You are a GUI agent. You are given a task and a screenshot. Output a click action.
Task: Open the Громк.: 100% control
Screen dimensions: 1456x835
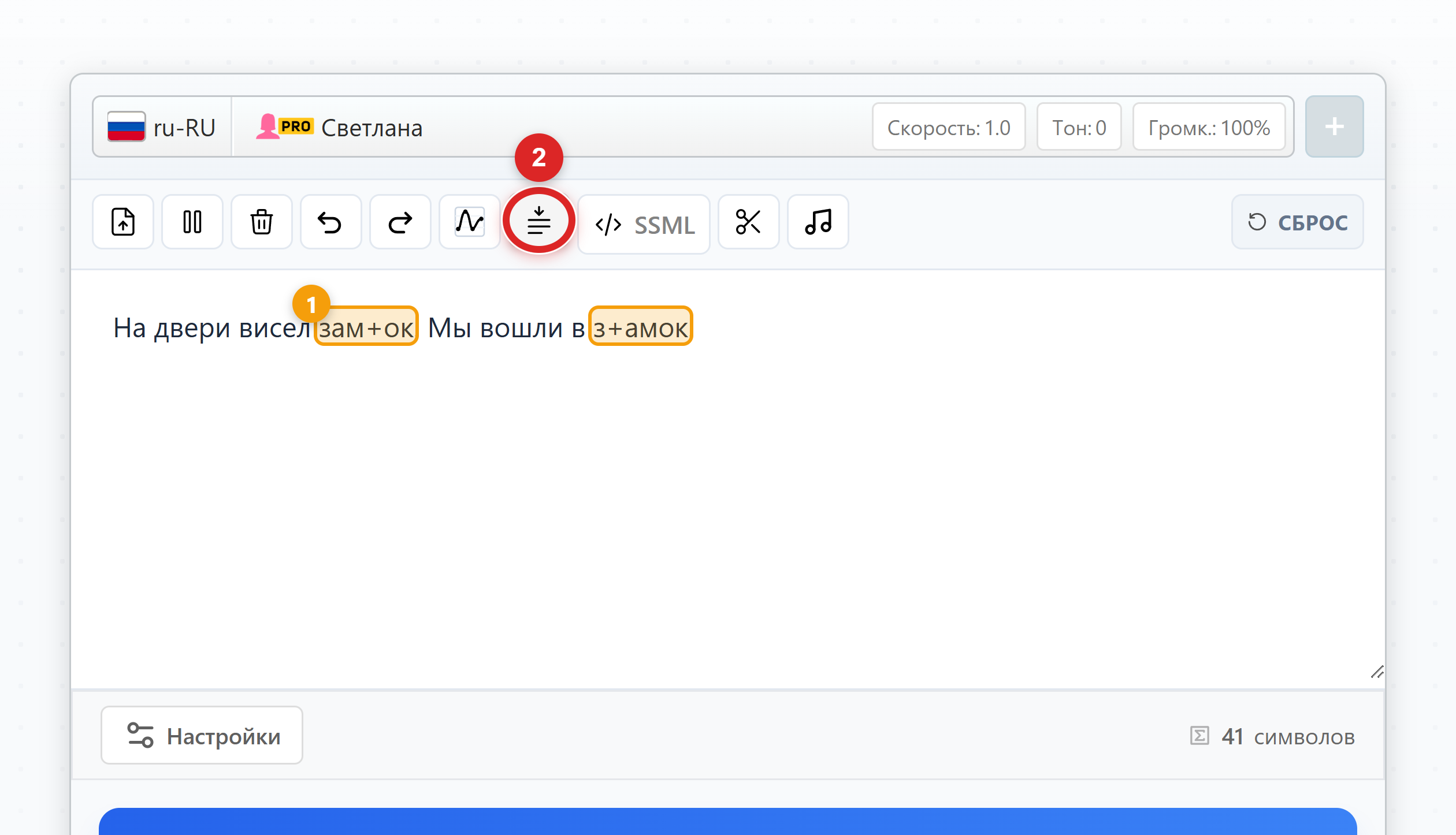(x=1209, y=127)
